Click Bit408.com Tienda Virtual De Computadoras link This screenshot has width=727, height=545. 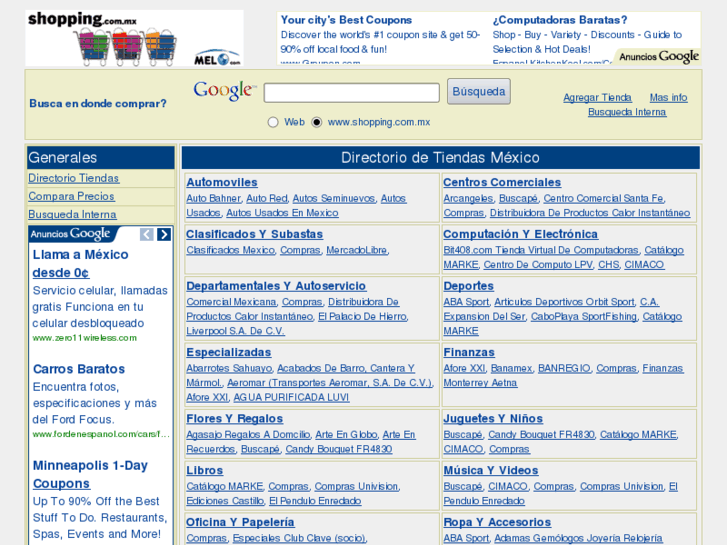pos(541,250)
